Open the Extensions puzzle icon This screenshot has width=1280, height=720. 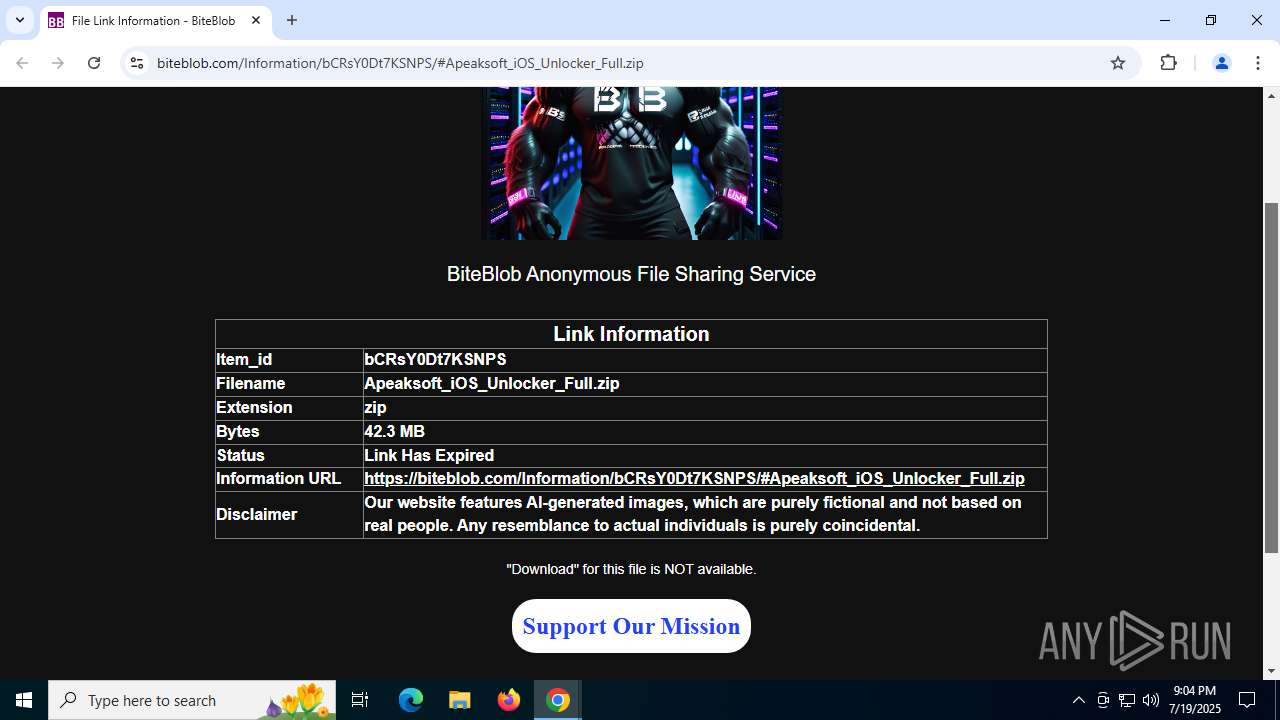tap(1168, 63)
